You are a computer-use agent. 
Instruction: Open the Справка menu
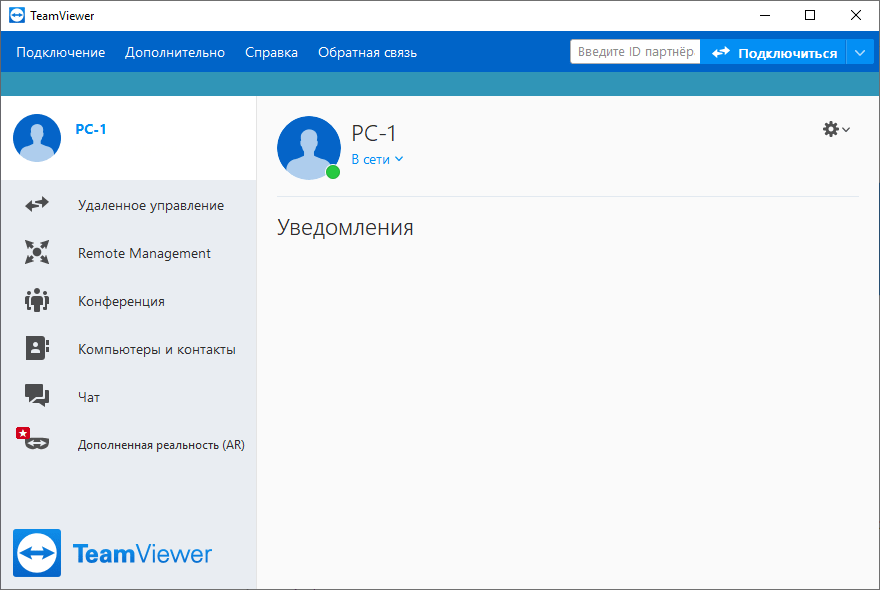point(271,52)
